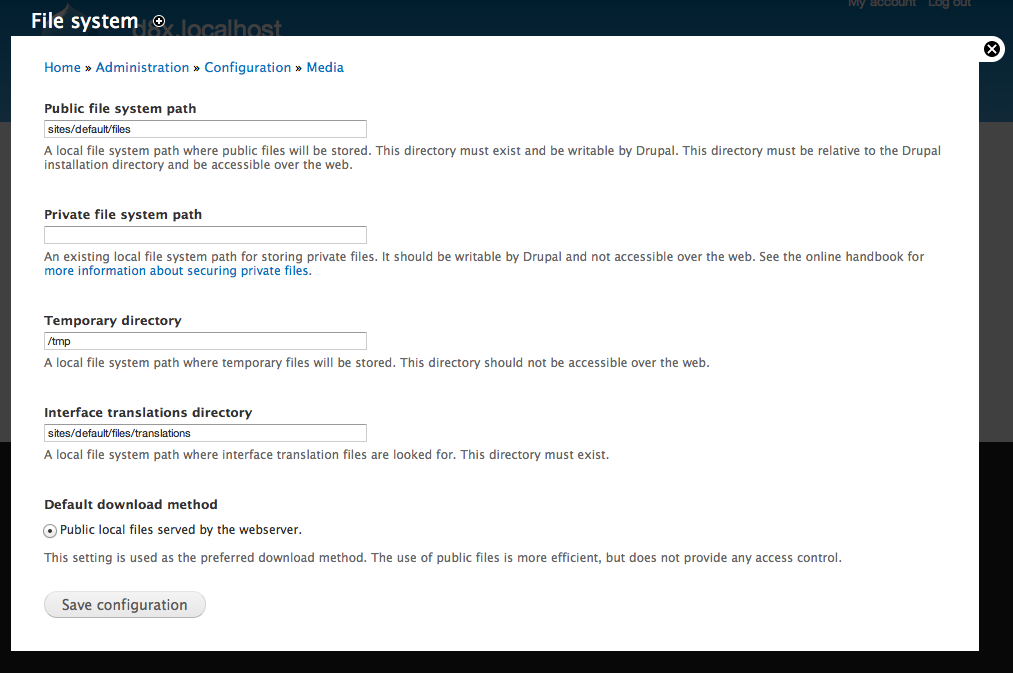Add File system page to shortcuts
The height and width of the screenshot is (673, 1013).
[159, 21]
